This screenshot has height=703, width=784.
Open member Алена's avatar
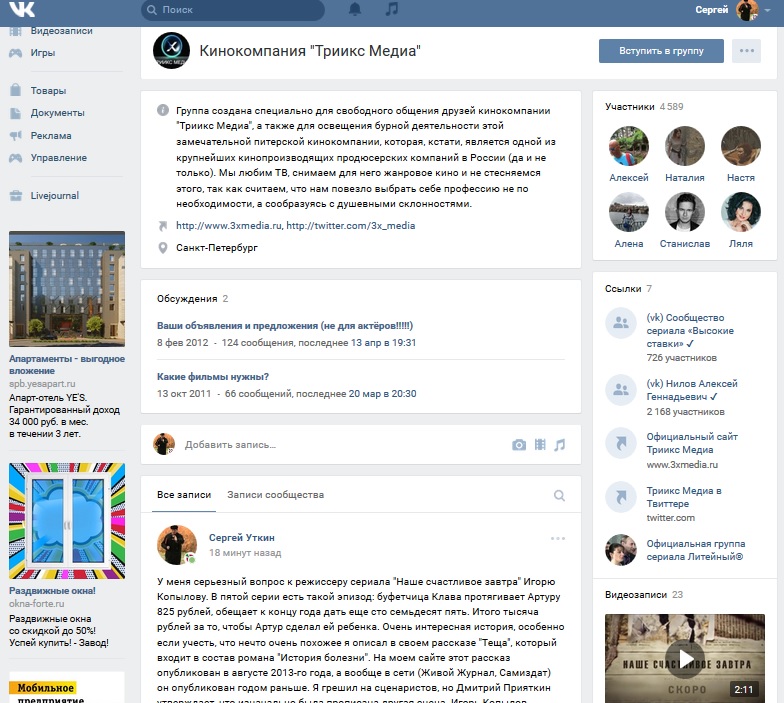(628, 212)
